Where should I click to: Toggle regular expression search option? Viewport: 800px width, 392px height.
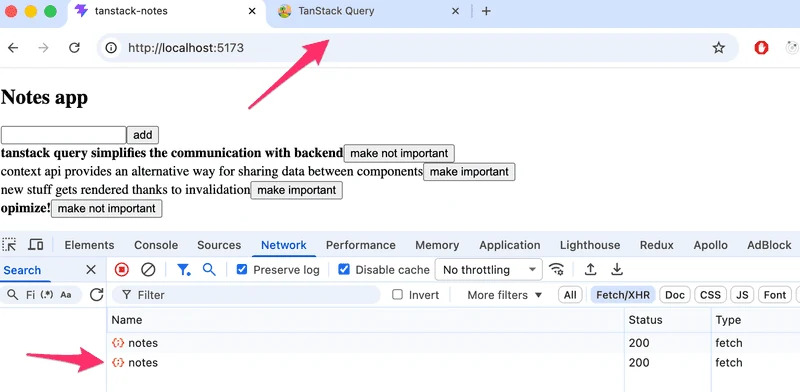tap(46, 295)
